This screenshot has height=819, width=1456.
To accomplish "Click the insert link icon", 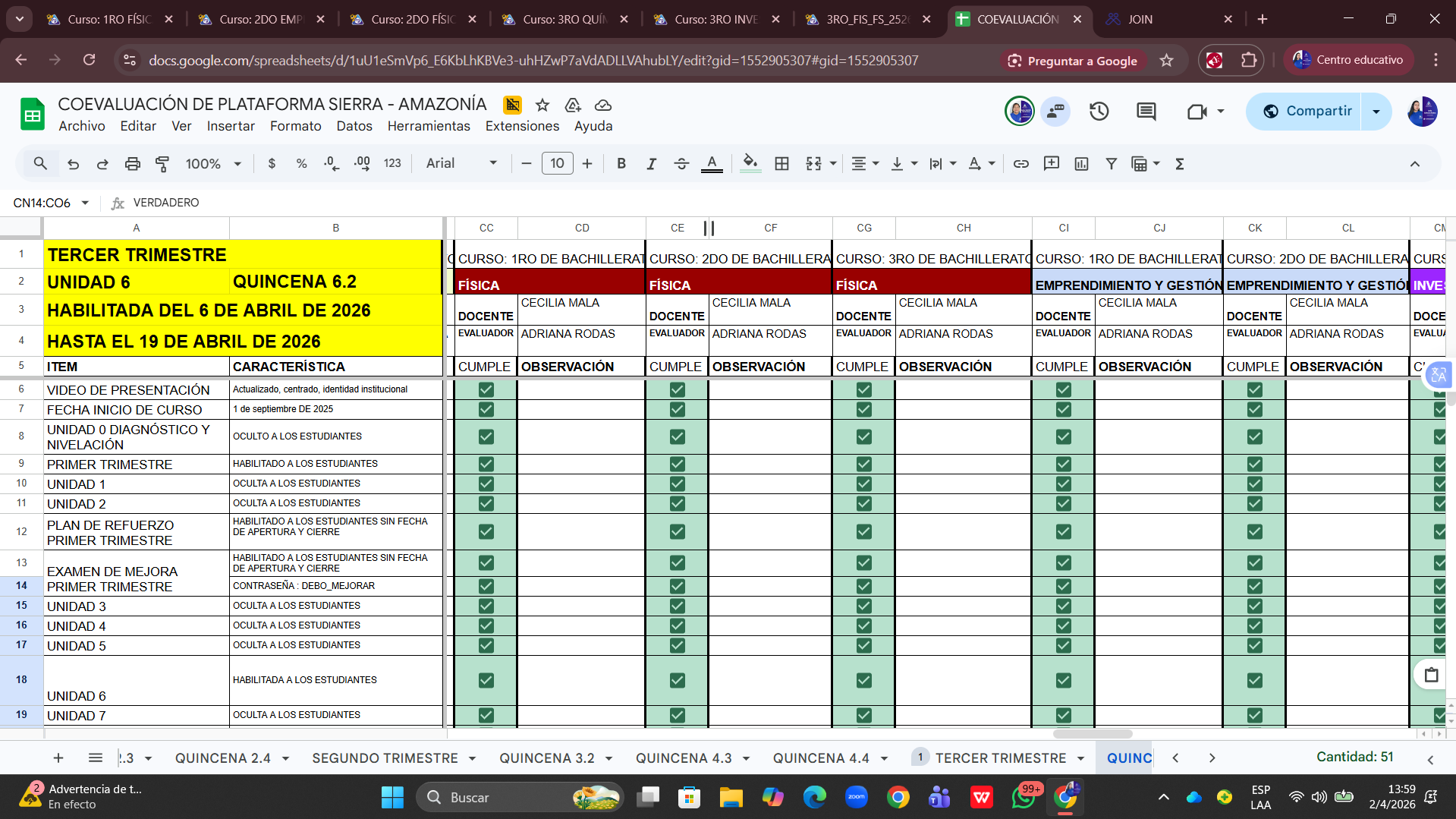I will [x=1020, y=163].
